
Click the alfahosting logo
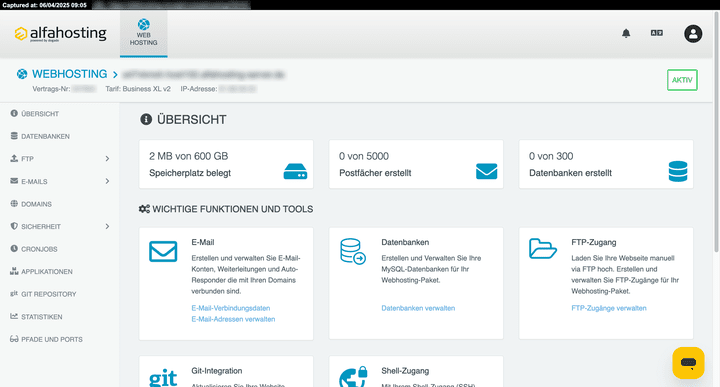60,34
